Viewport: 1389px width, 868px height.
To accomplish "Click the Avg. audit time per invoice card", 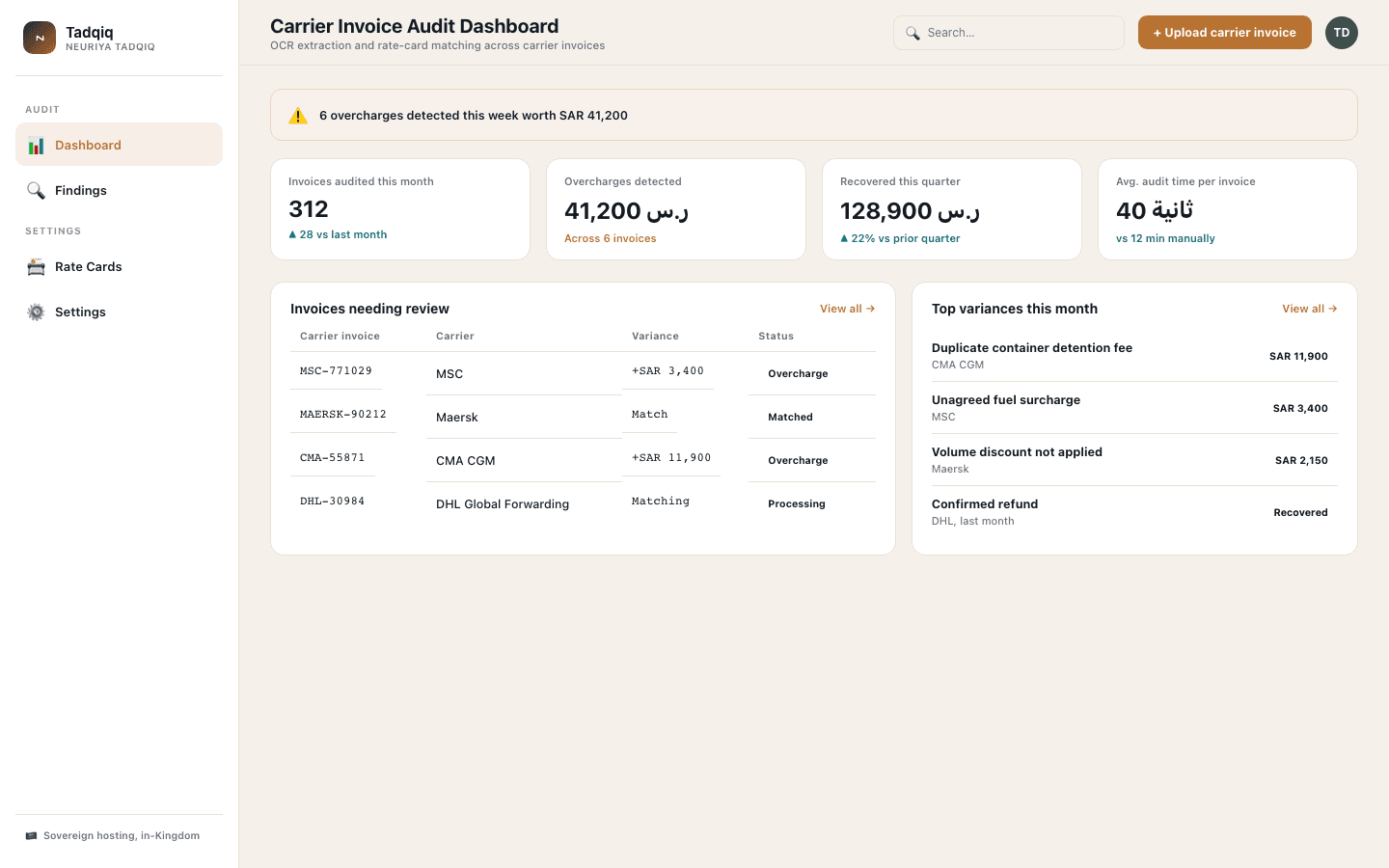I will [1228, 209].
